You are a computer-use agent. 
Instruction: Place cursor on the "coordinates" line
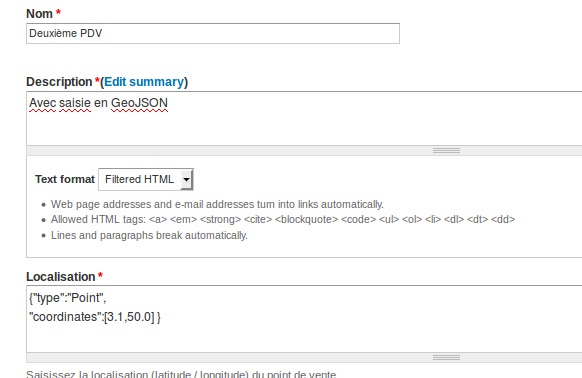click(95, 317)
